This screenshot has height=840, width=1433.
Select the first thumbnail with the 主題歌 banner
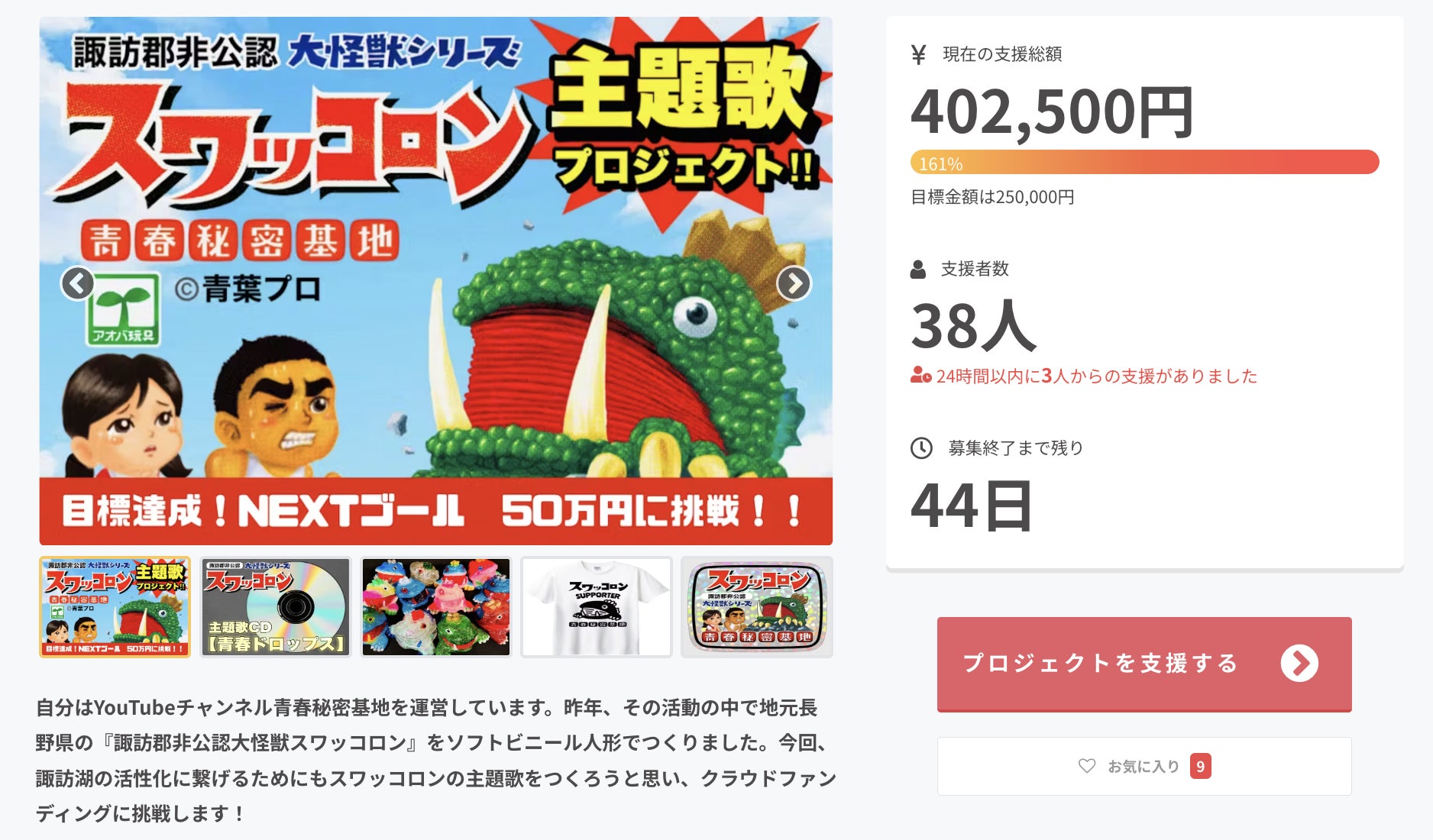point(115,607)
